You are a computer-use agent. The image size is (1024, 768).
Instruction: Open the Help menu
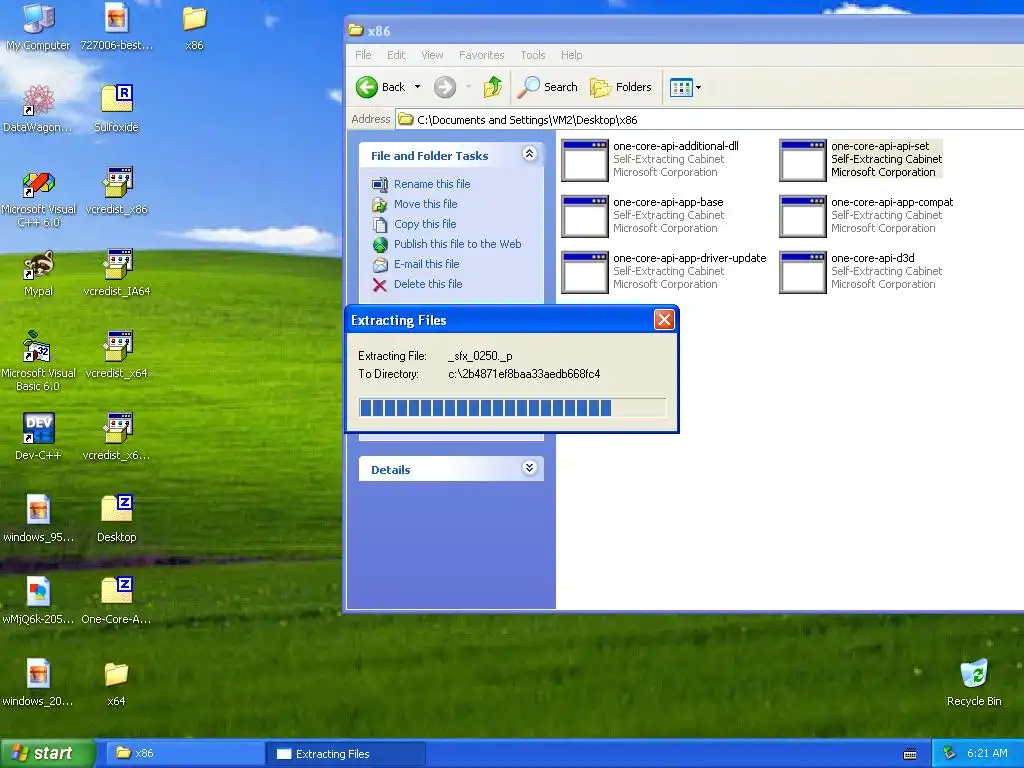pos(571,55)
